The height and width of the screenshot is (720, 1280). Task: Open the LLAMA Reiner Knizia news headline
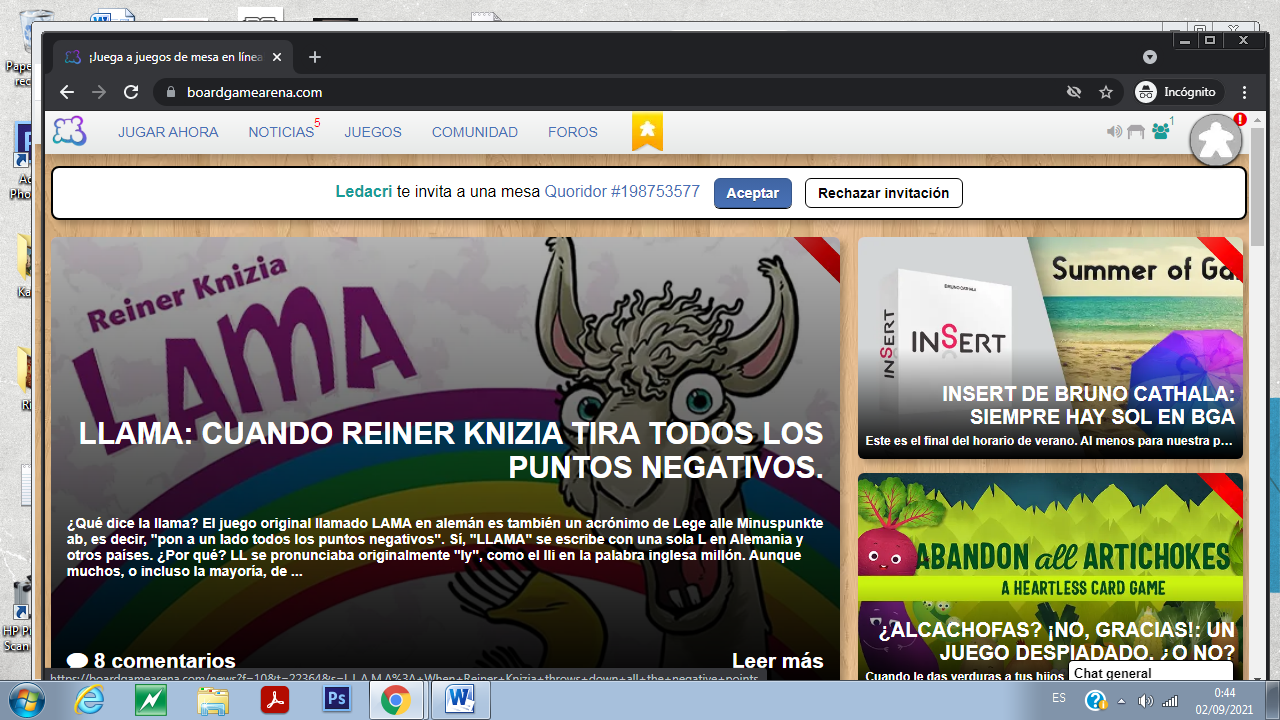(x=451, y=449)
